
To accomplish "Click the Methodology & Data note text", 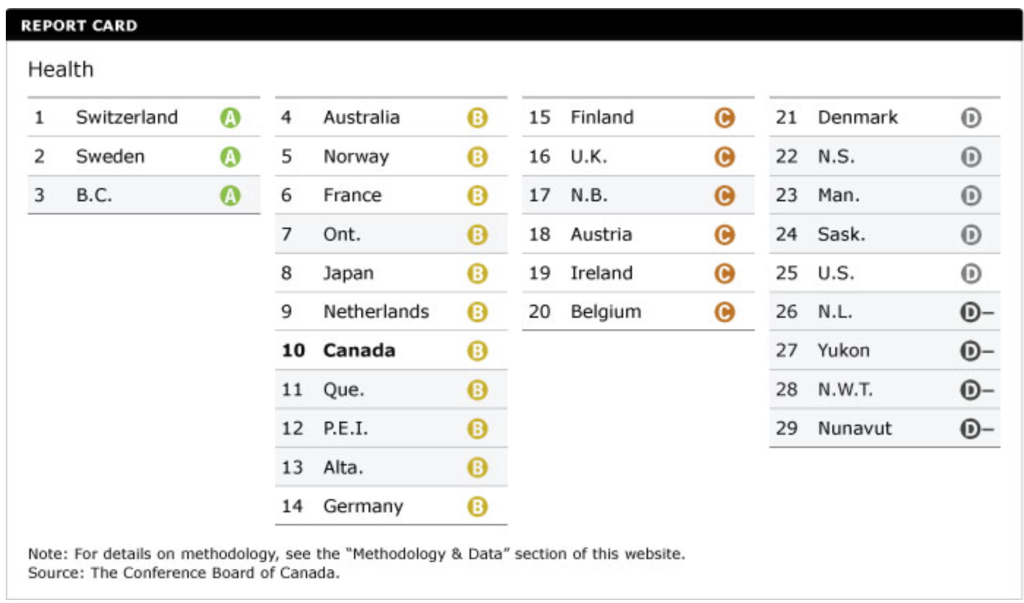I will [x=357, y=553].
